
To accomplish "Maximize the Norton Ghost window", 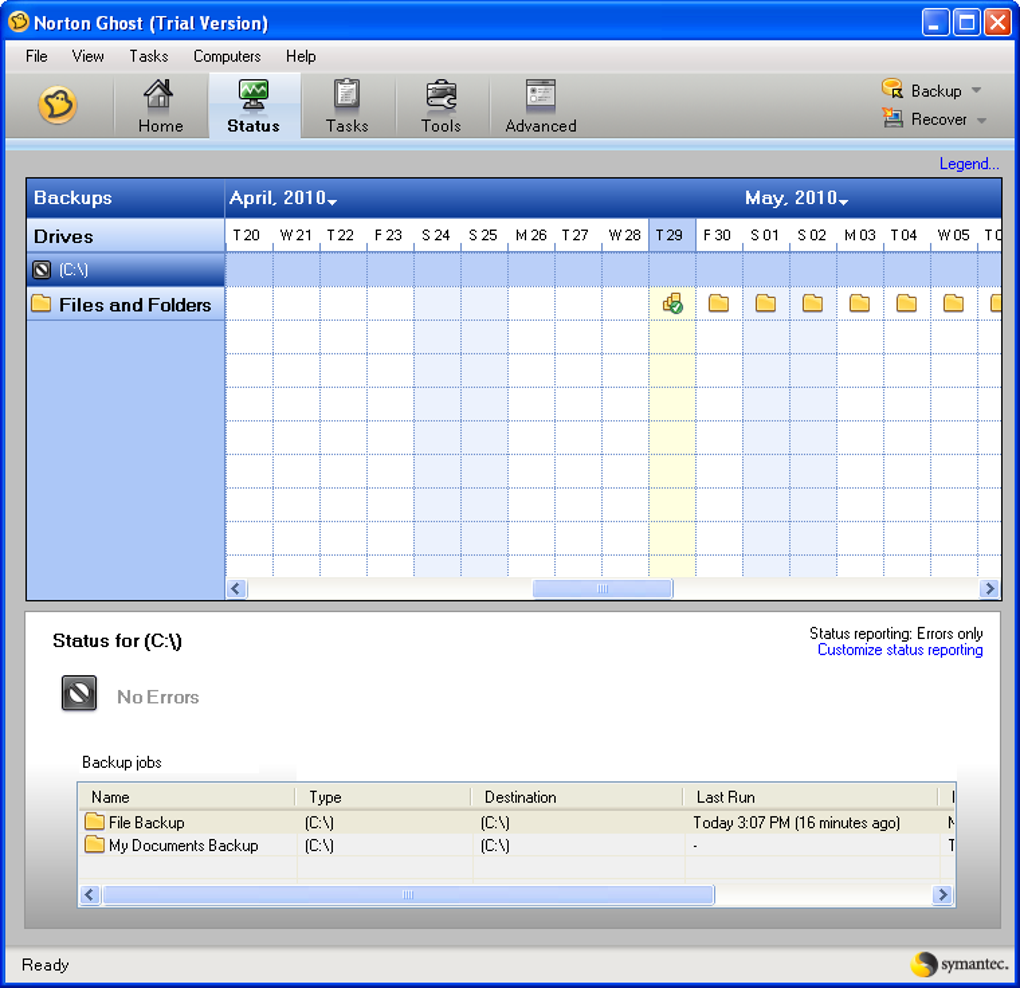I will (x=967, y=23).
